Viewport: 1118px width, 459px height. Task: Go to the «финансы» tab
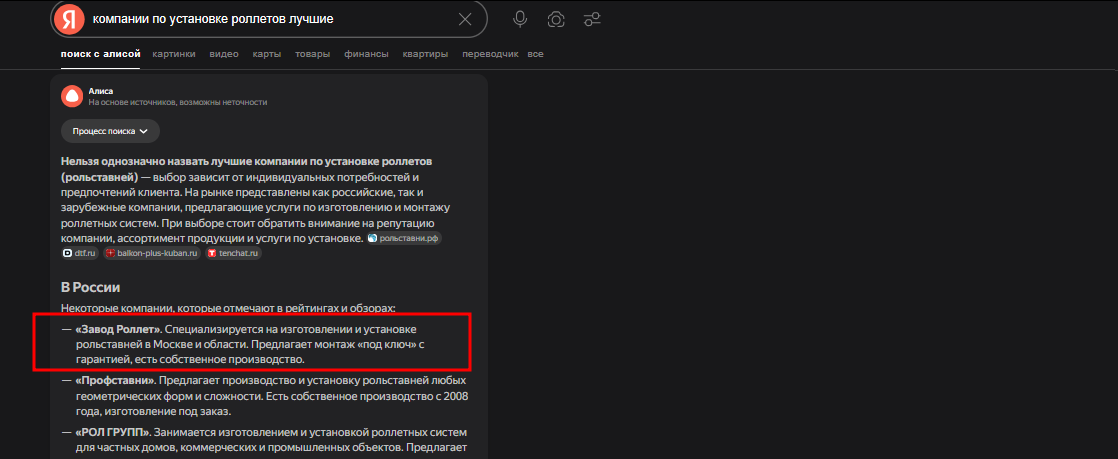[366, 54]
